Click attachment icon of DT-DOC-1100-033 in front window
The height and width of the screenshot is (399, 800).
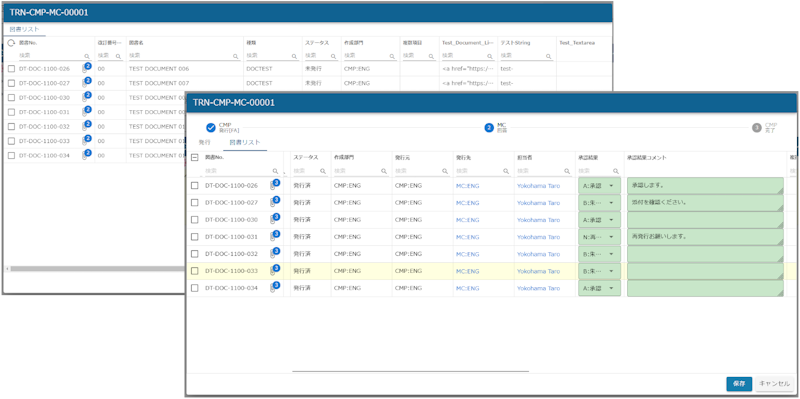pos(275,270)
